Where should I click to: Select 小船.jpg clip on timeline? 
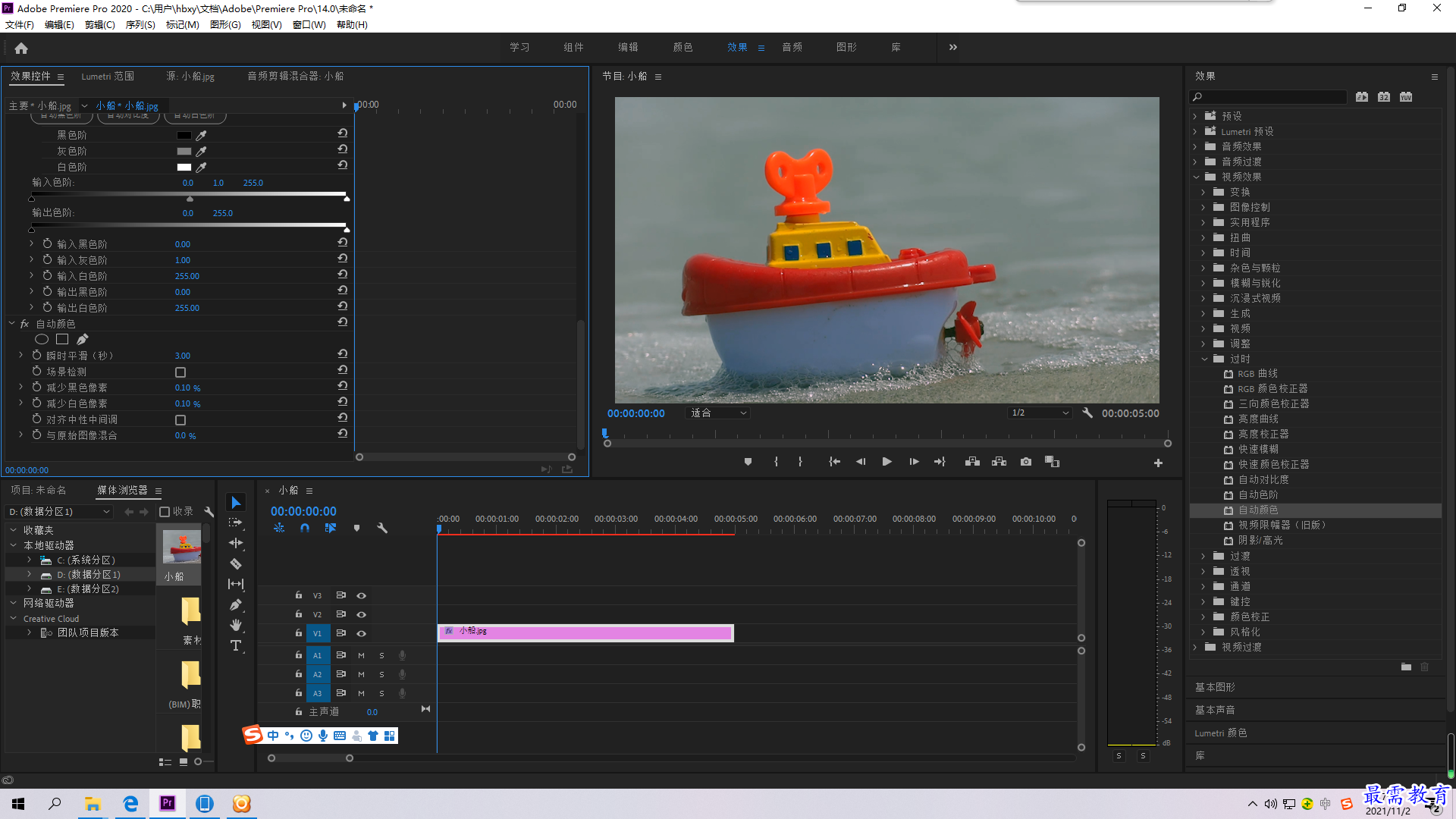point(585,632)
